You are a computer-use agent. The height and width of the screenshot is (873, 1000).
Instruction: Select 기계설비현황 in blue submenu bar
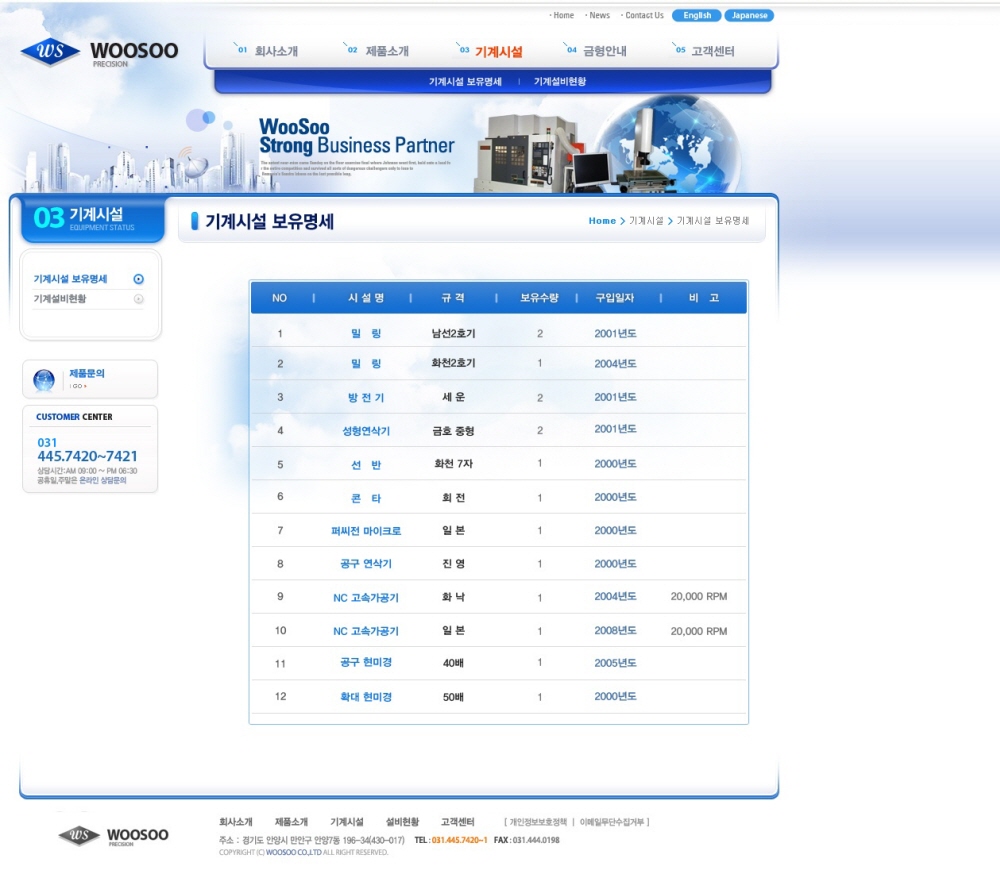click(560, 82)
